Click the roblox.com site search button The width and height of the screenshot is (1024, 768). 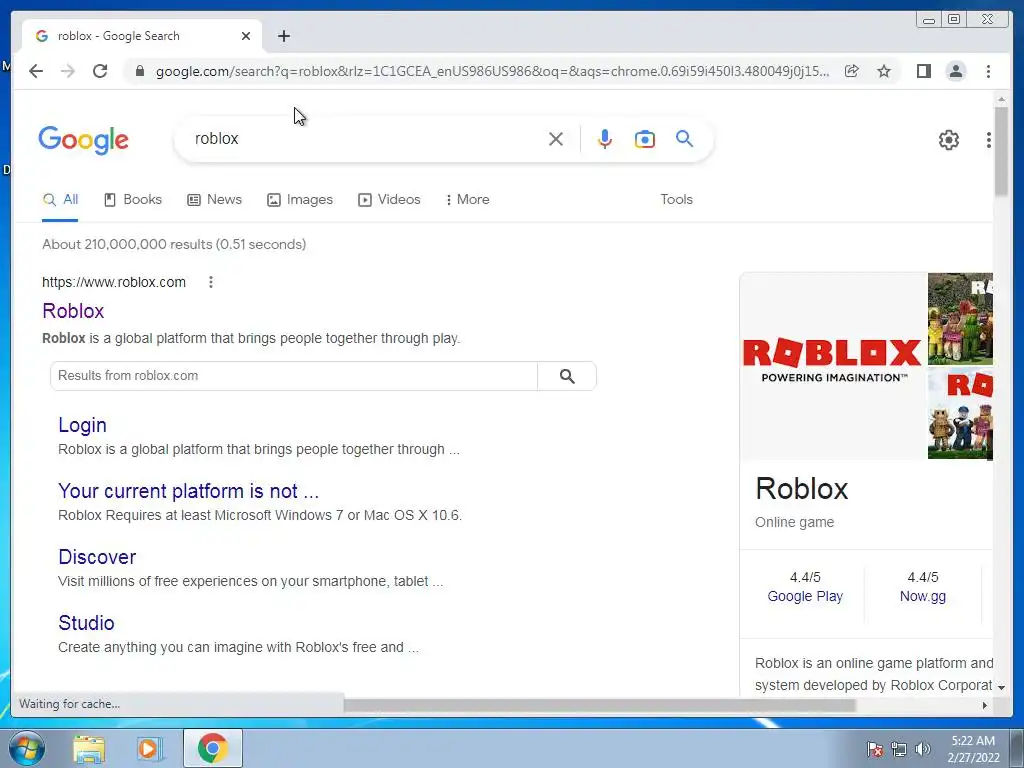click(567, 376)
